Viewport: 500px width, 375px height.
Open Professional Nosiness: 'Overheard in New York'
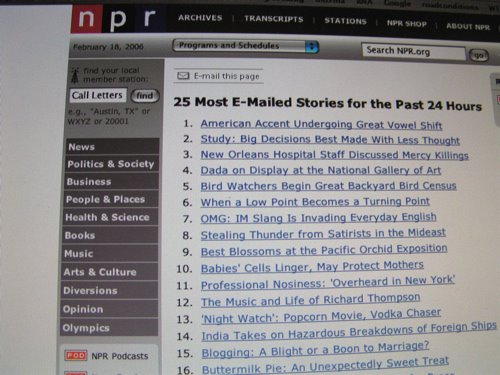coord(328,283)
